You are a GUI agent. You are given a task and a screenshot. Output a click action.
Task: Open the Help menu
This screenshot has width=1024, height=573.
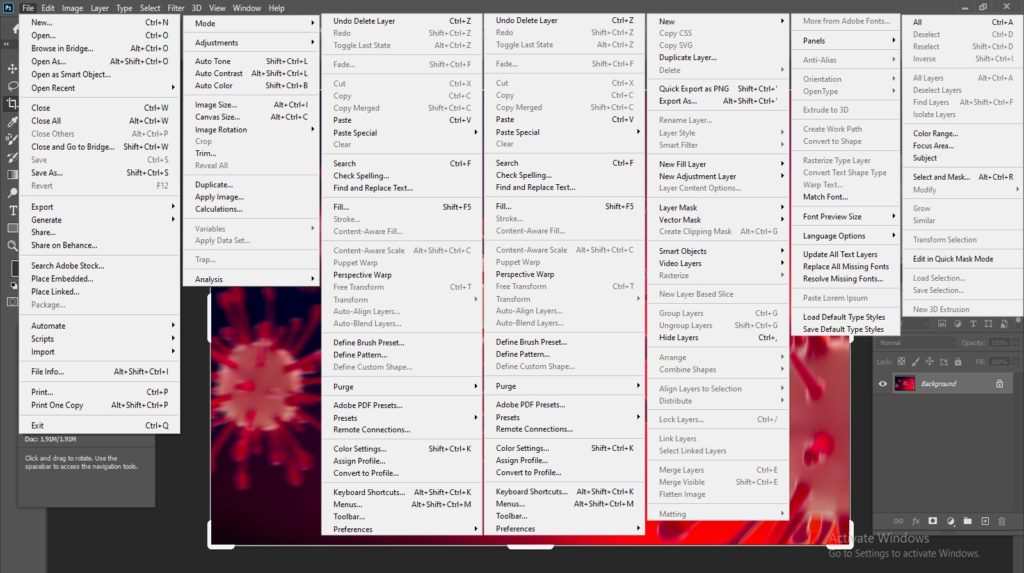click(276, 8)
